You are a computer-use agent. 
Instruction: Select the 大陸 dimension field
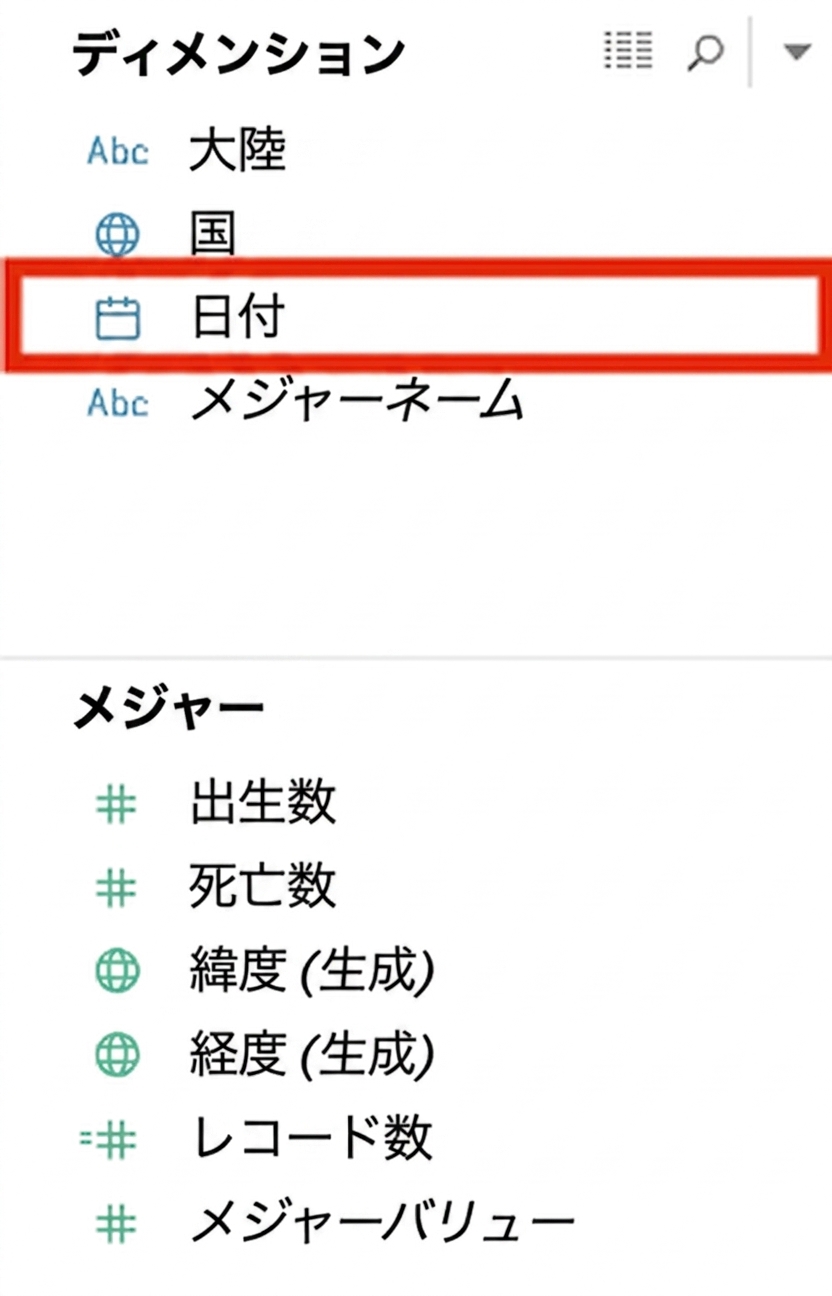tap(238, 152)
